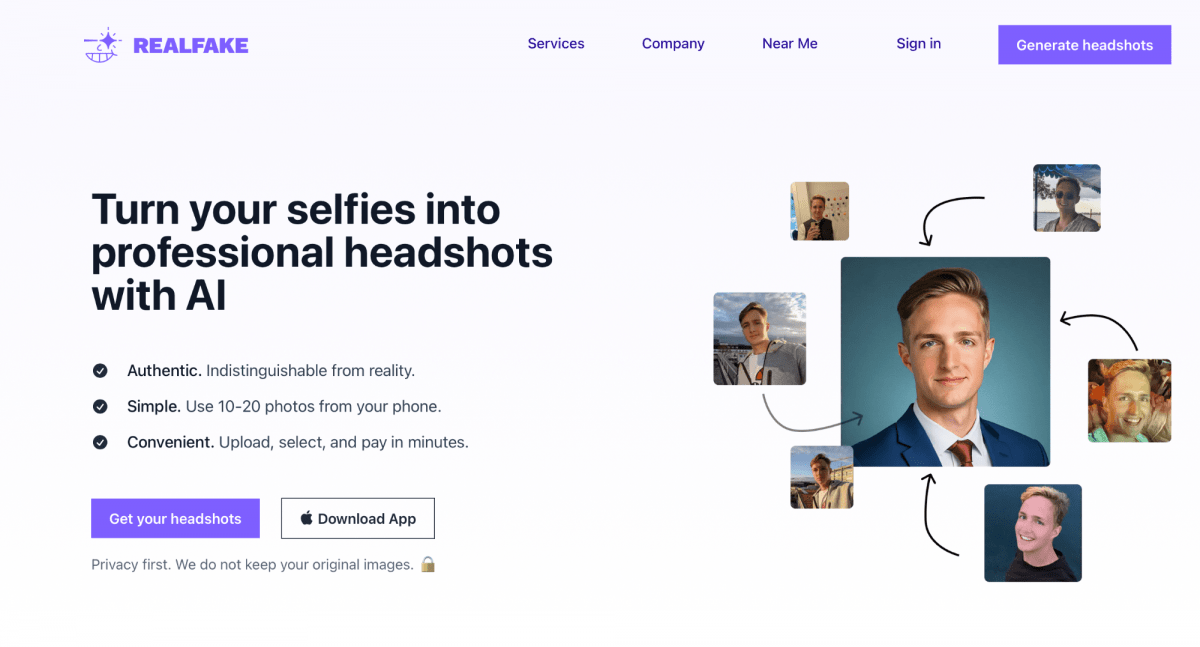This screenshot has height=647, width=1200.
Task: Select the large professional headshot in suit
Action: click(945, 361)
